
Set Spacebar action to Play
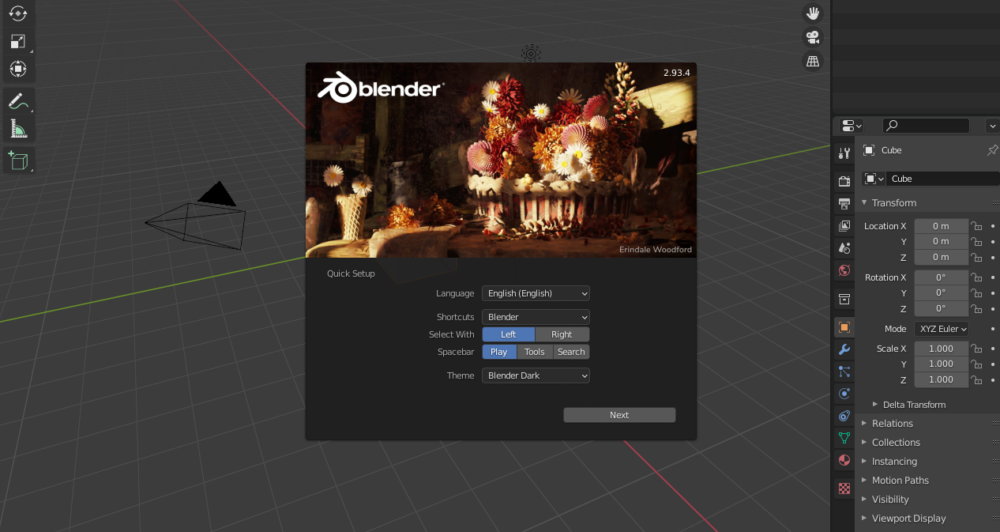tap(499, 352)
